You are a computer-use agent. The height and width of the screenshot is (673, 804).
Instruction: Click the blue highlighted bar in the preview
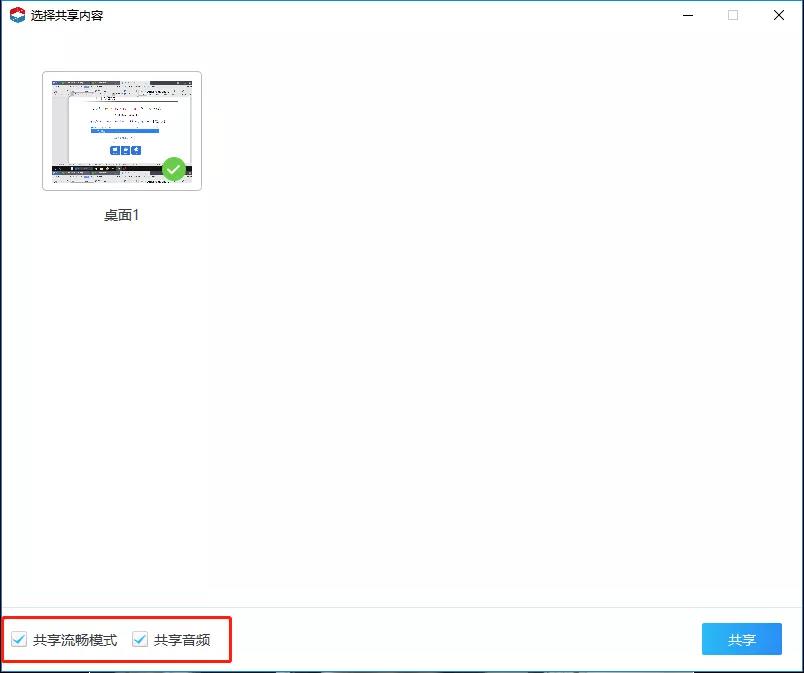(124, 131)
